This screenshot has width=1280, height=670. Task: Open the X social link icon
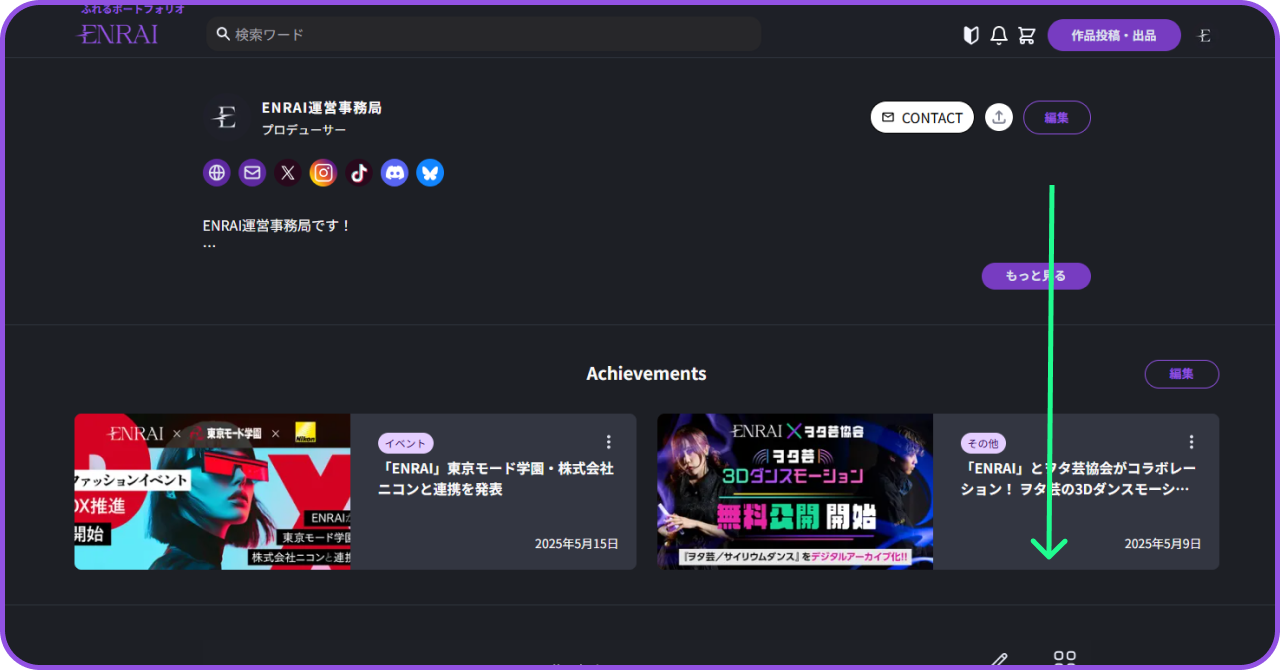tap(288, 173)
